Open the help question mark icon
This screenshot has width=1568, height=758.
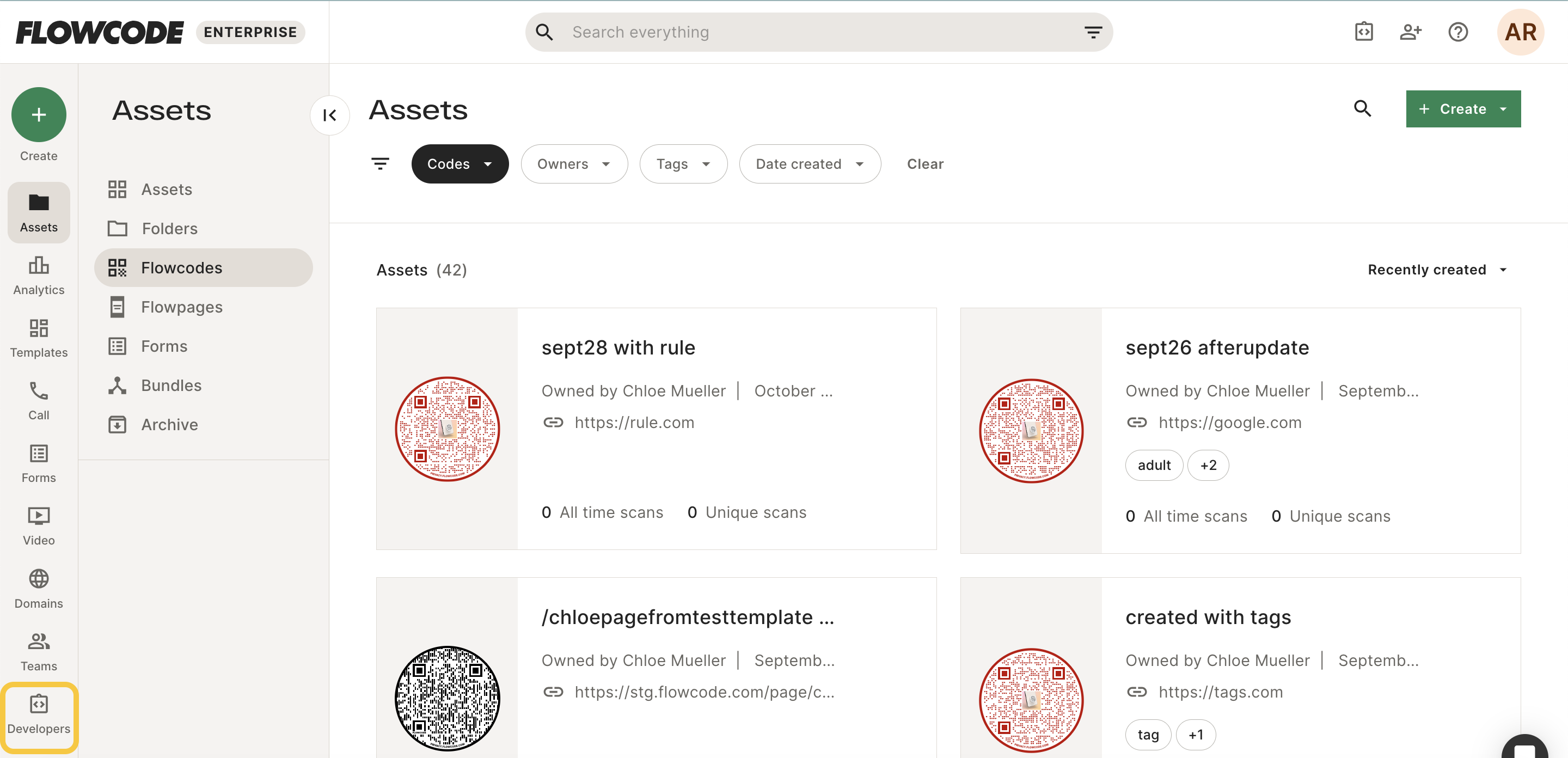[1458, 32]
